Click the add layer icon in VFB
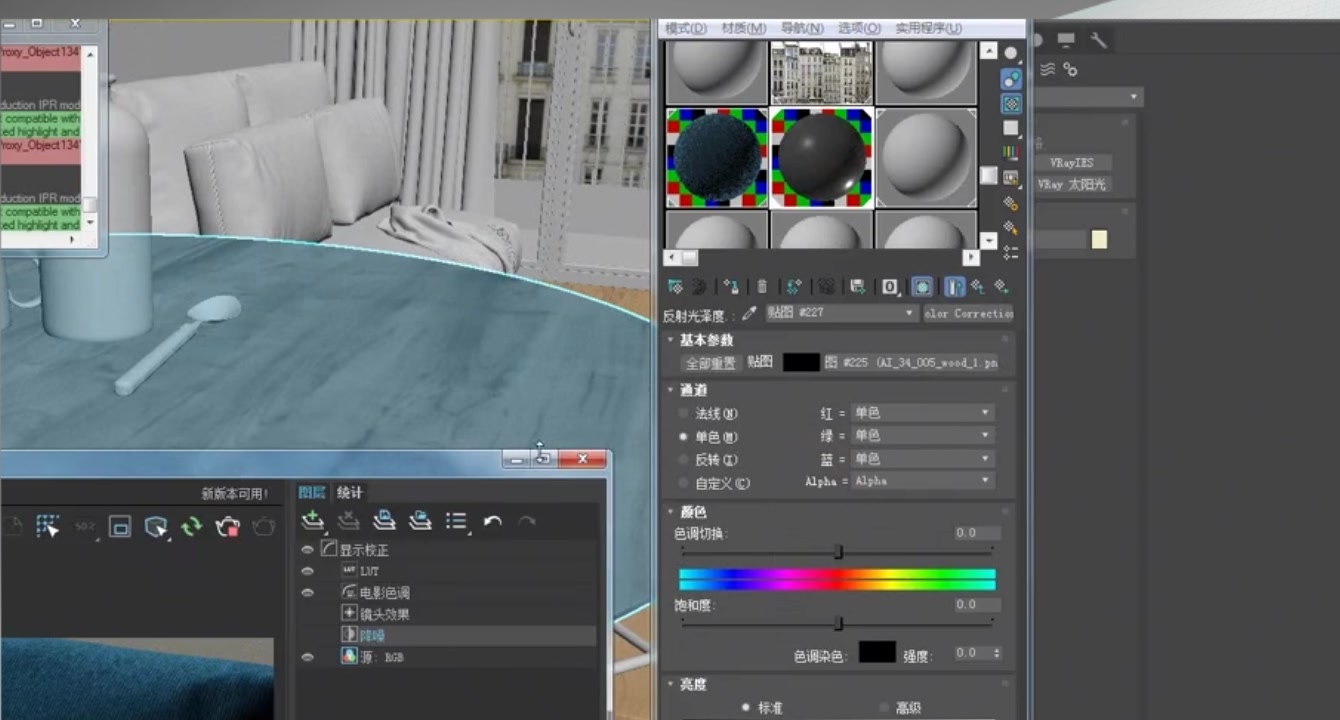The image size is (1340, 720). pyautogui.click(x=313, y=521)
